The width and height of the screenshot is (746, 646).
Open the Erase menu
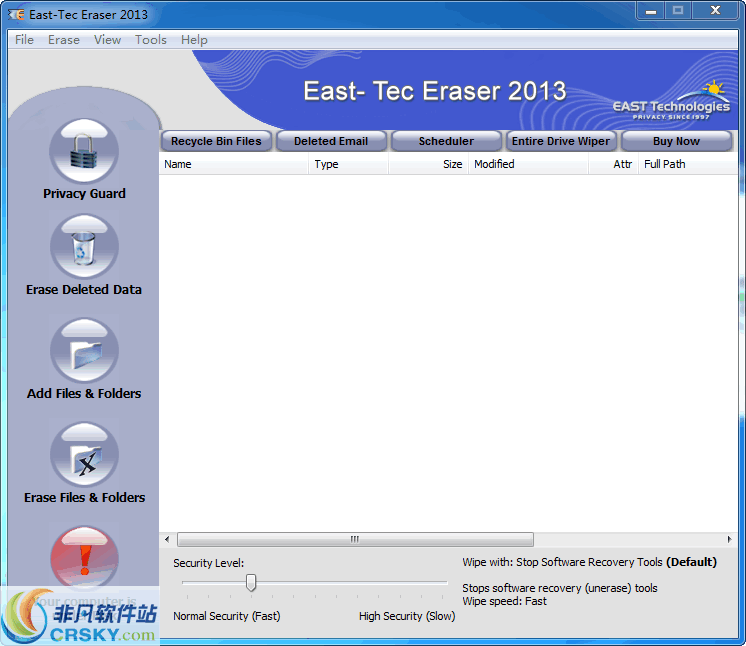point(64,40)
